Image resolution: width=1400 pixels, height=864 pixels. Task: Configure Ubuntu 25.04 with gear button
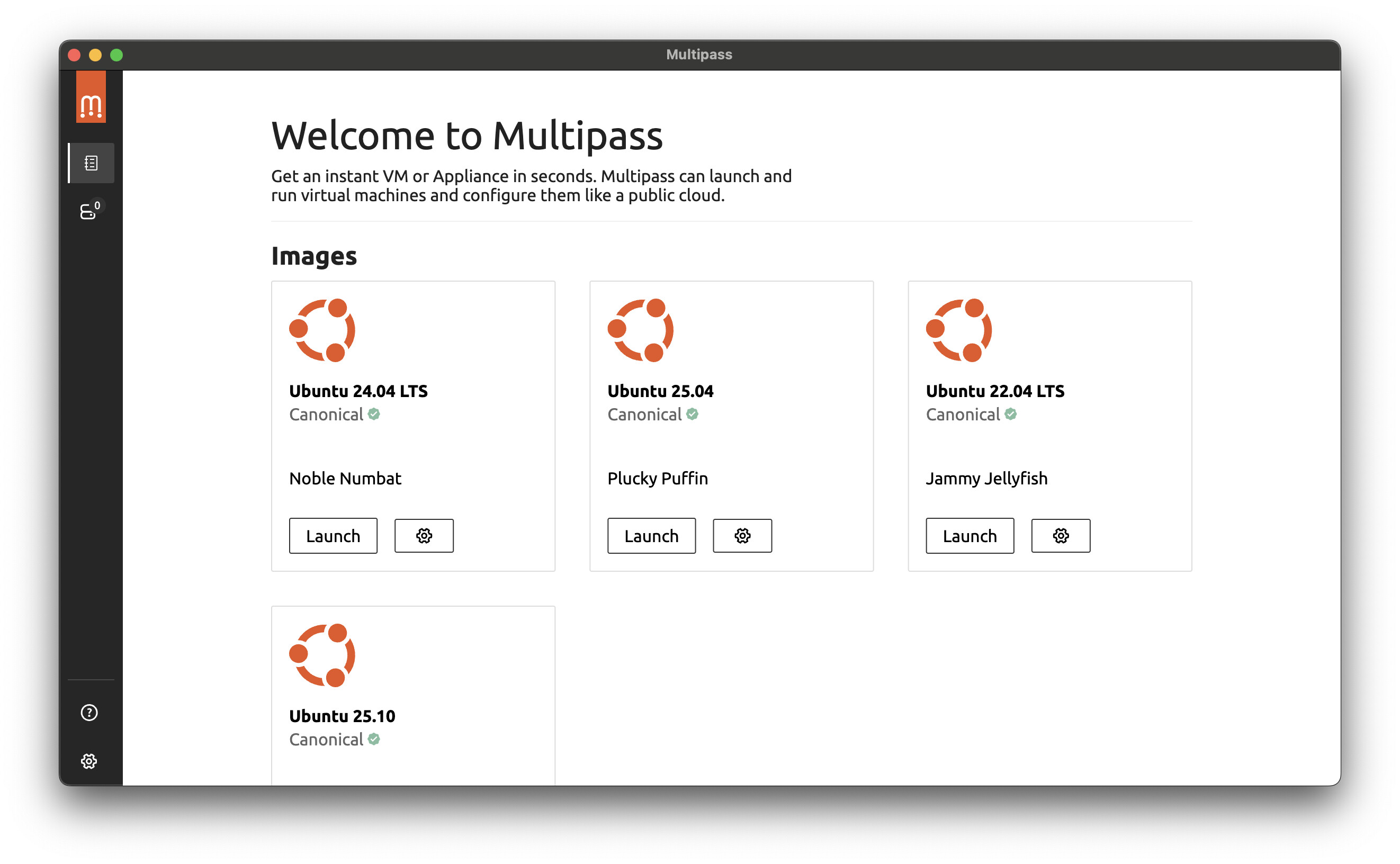(742, 536)
